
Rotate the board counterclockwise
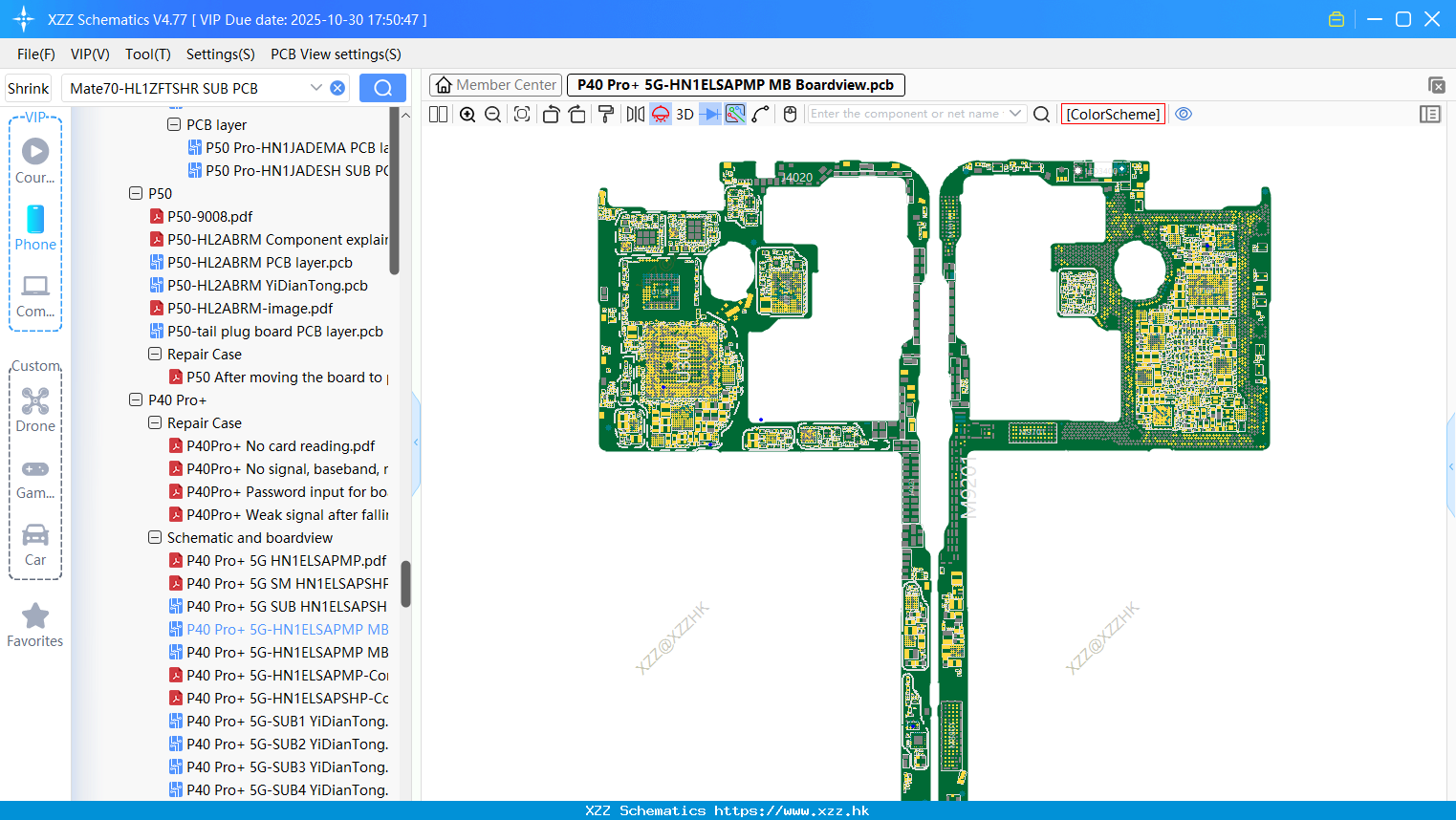551,114
